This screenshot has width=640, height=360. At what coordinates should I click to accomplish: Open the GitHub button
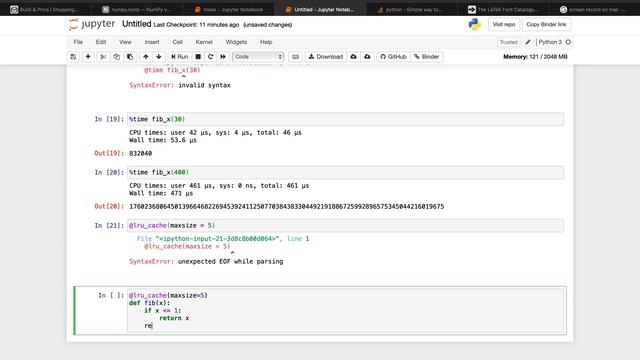(393, 57)
